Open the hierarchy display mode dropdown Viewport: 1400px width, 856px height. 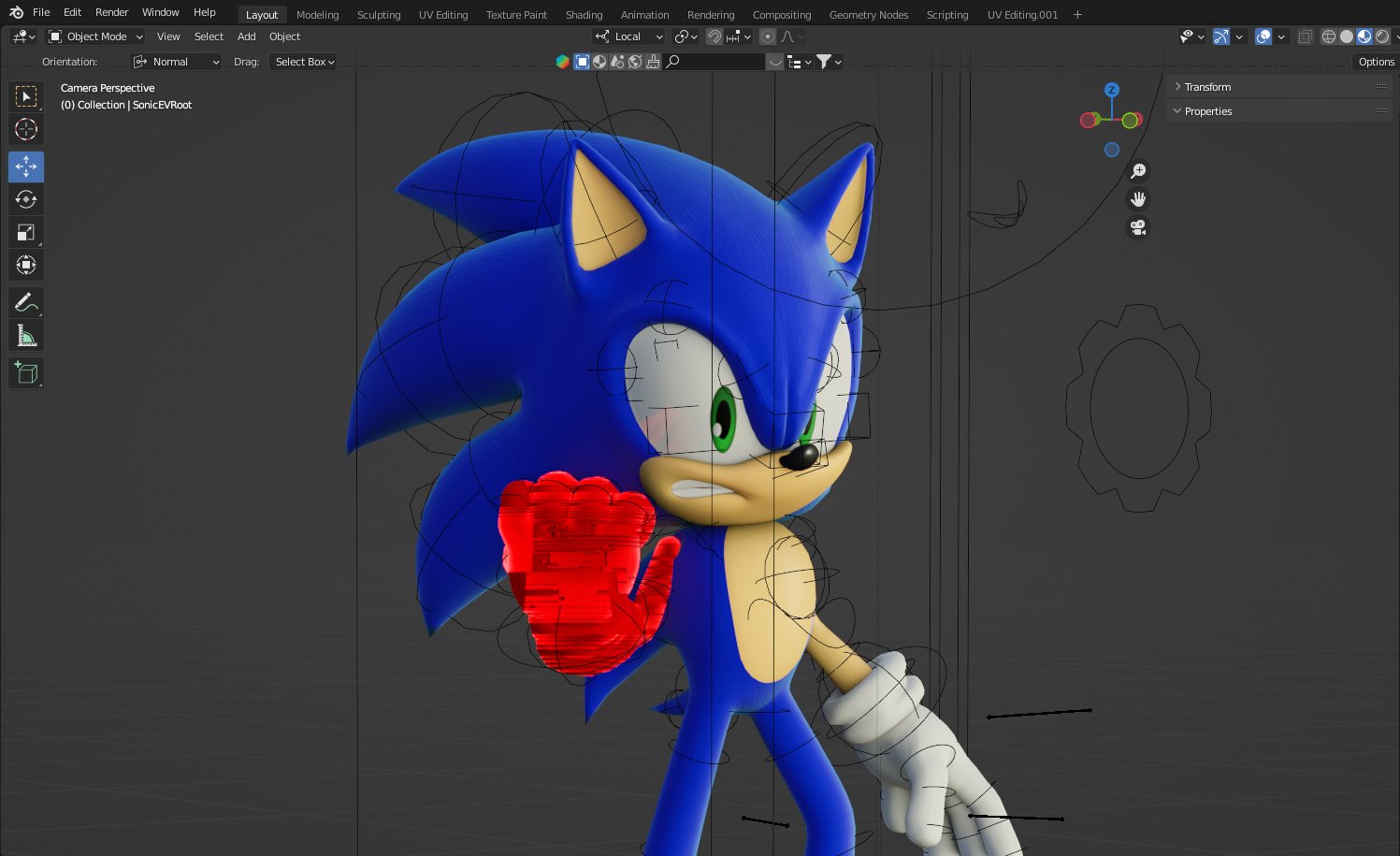799,62
